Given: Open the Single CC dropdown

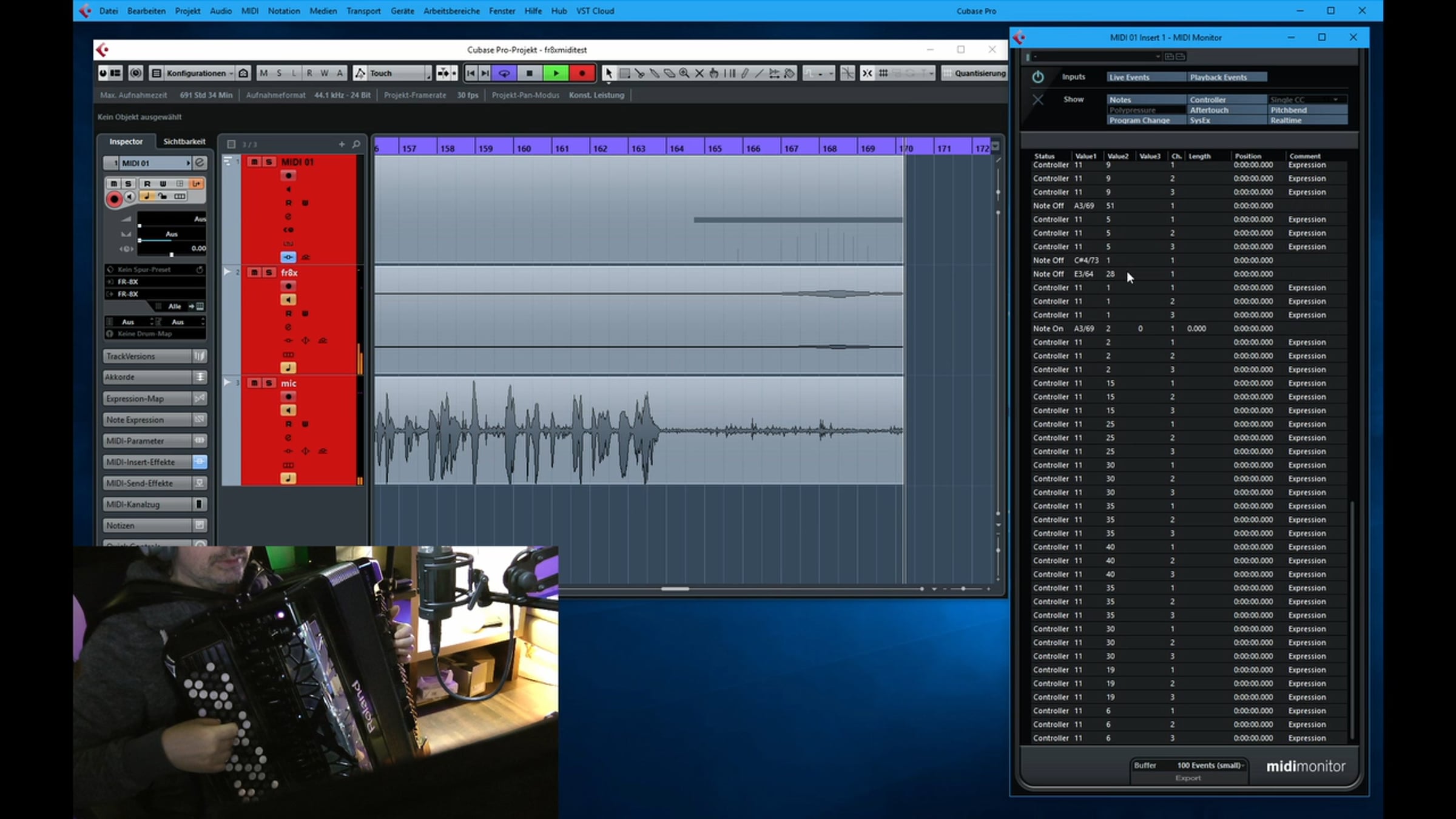Looking at the screenshot, I should click(x=1308, y=99).
